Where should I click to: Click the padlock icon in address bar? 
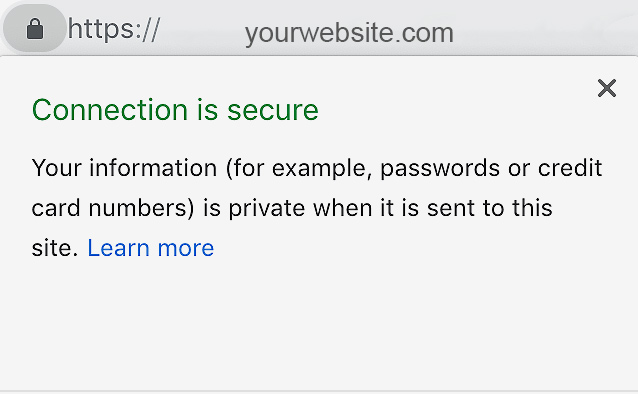pyautogui.click(x=35, y=28)
